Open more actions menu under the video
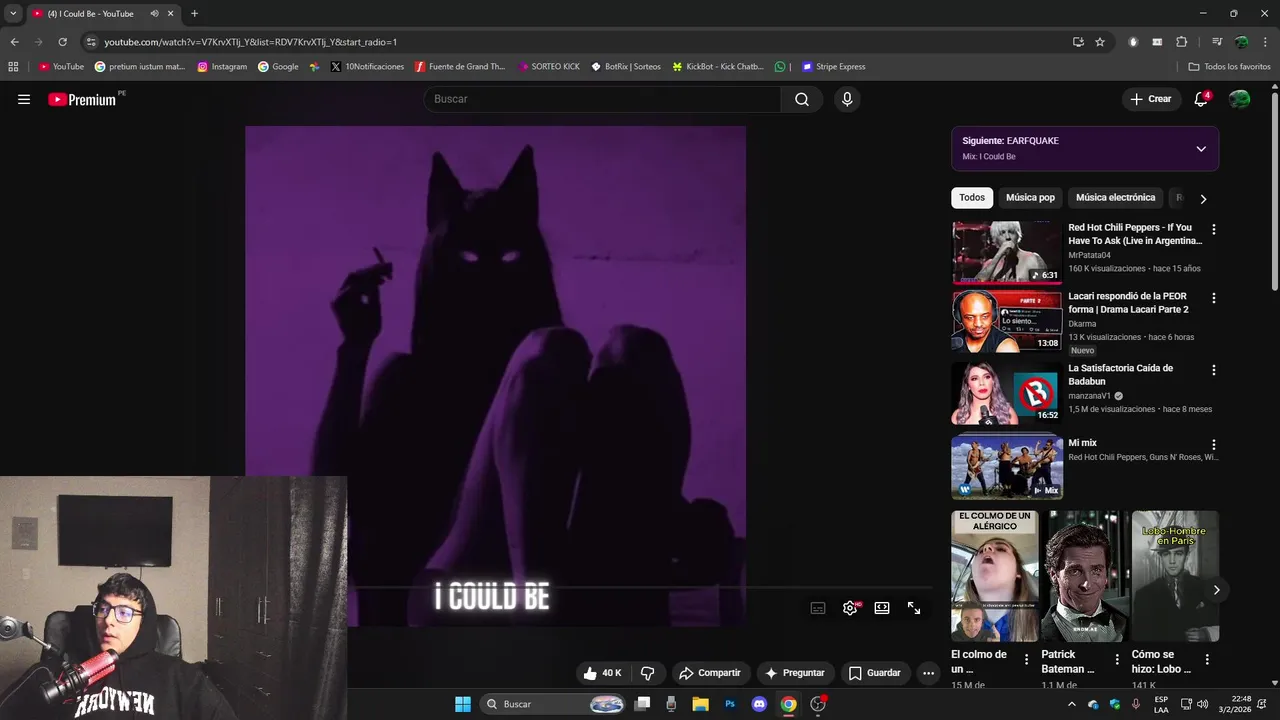 tap(928, 673)
